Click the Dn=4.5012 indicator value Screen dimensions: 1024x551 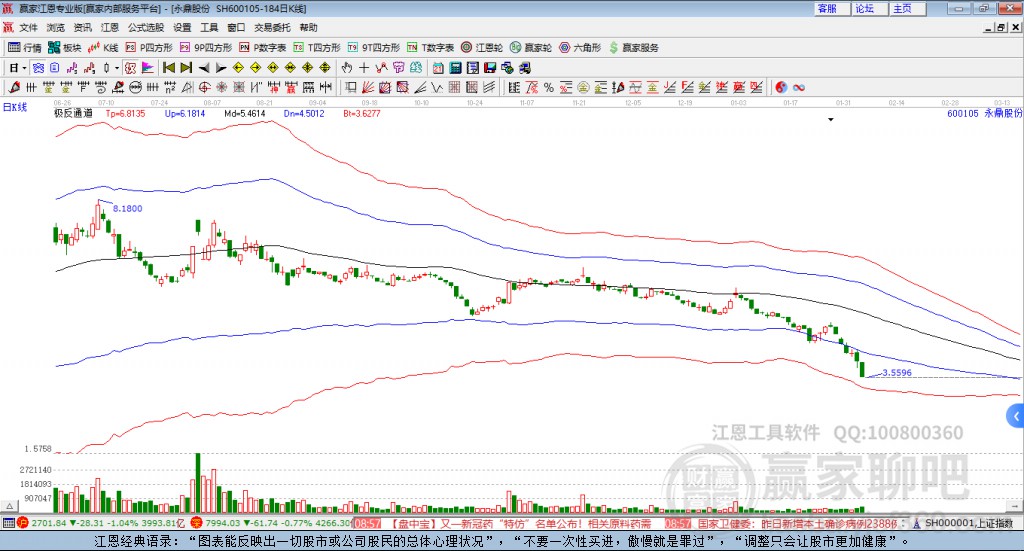304,113
